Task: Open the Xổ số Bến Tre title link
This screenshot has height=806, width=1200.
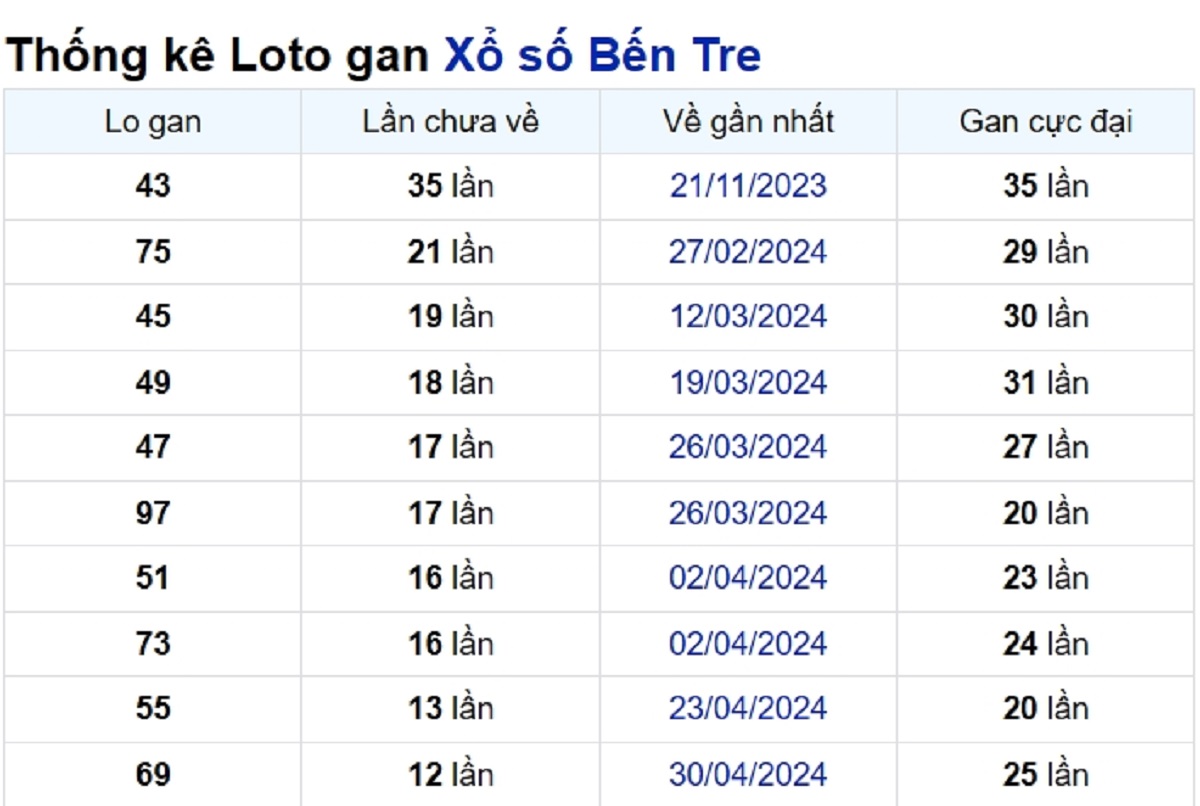Action: pos(602,55)
